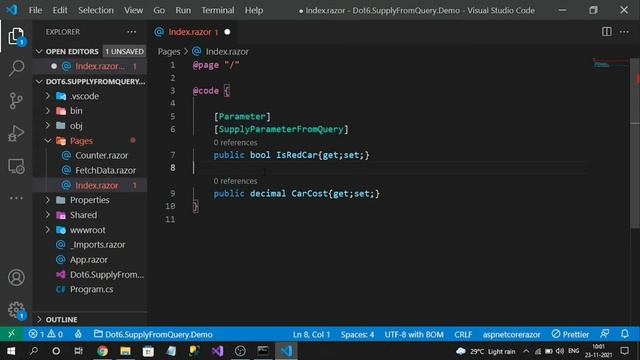The width and height of the screenshot is (640, 360).
Task: Open FetchData.razor in file tree
Action: point(105,171)
